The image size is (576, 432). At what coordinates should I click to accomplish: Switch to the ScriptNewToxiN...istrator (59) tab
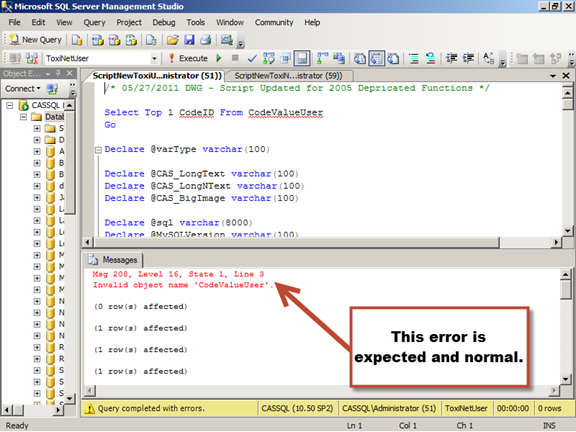[289, 76]
